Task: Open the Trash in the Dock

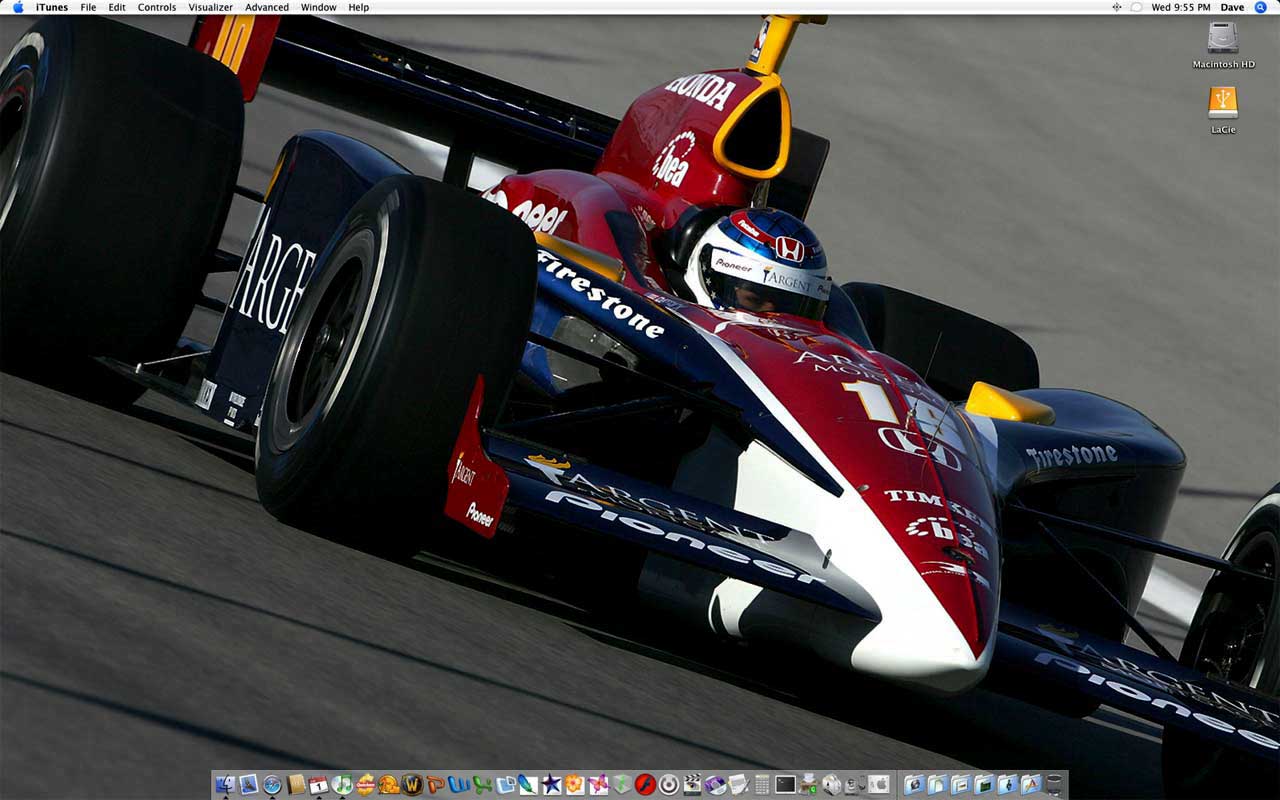Action: coord(1054,785)
